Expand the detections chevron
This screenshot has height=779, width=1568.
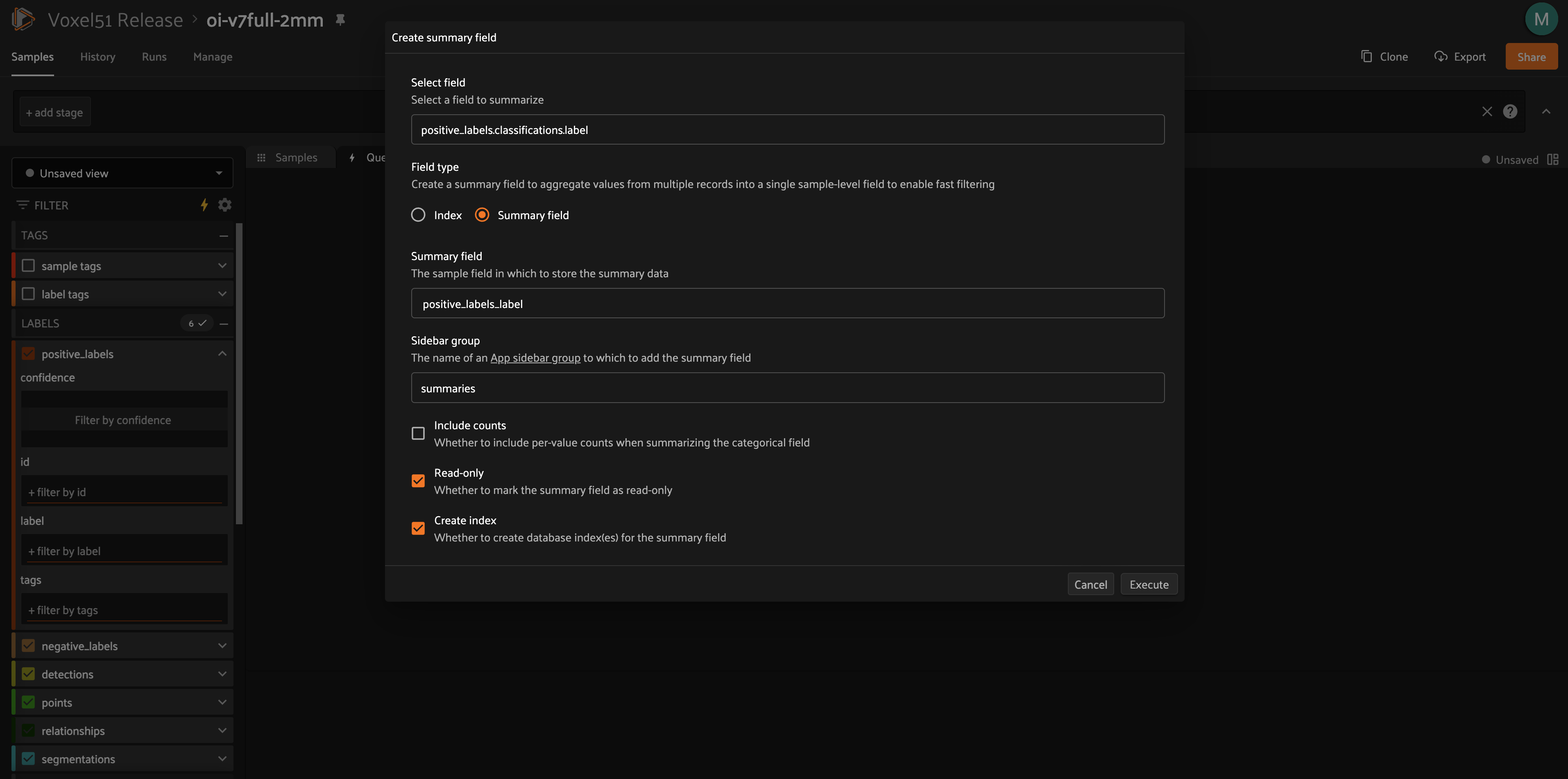(222, 674)
